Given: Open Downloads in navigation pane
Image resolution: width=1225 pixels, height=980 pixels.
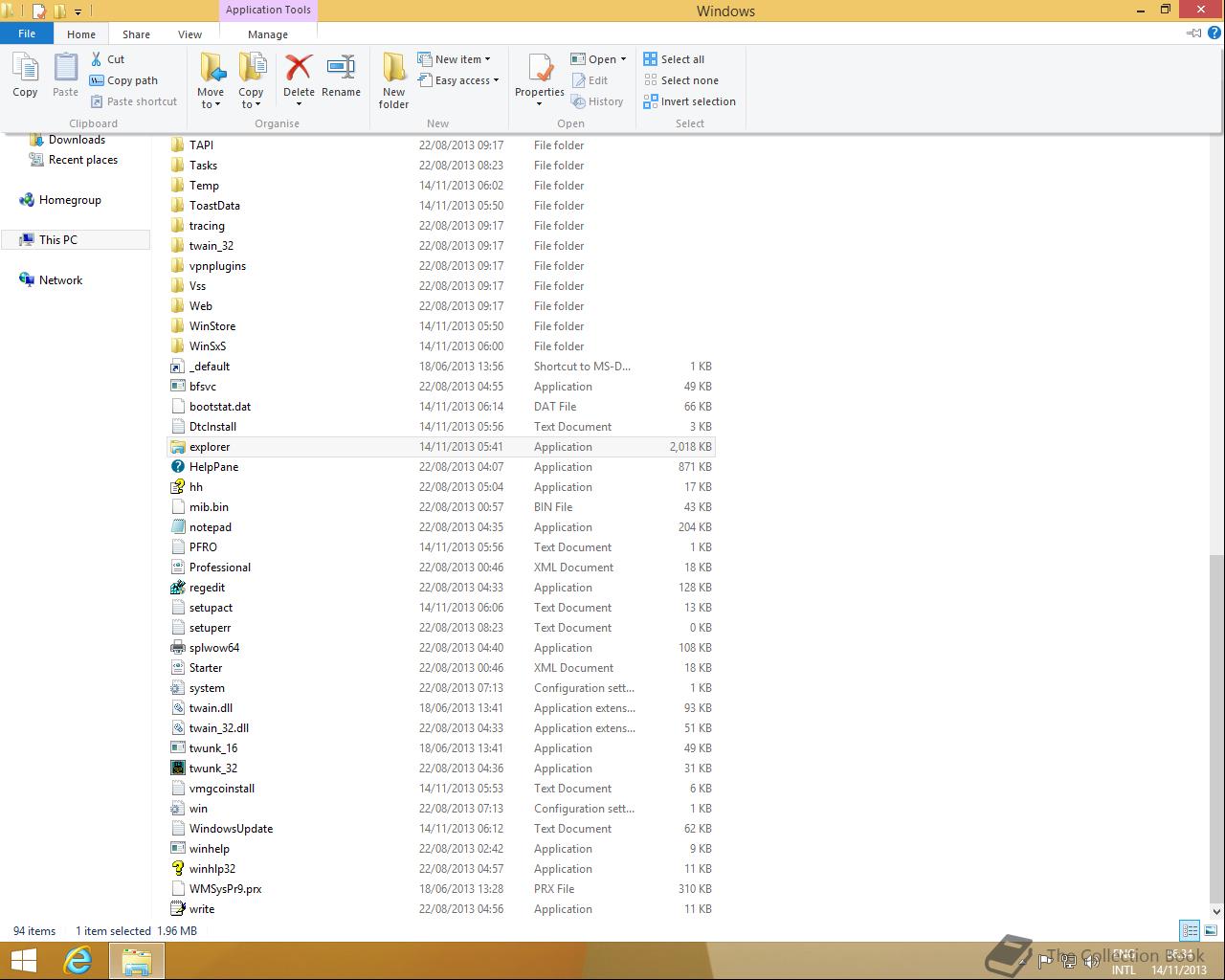Looking at the screenshot, I should (77, 140).
